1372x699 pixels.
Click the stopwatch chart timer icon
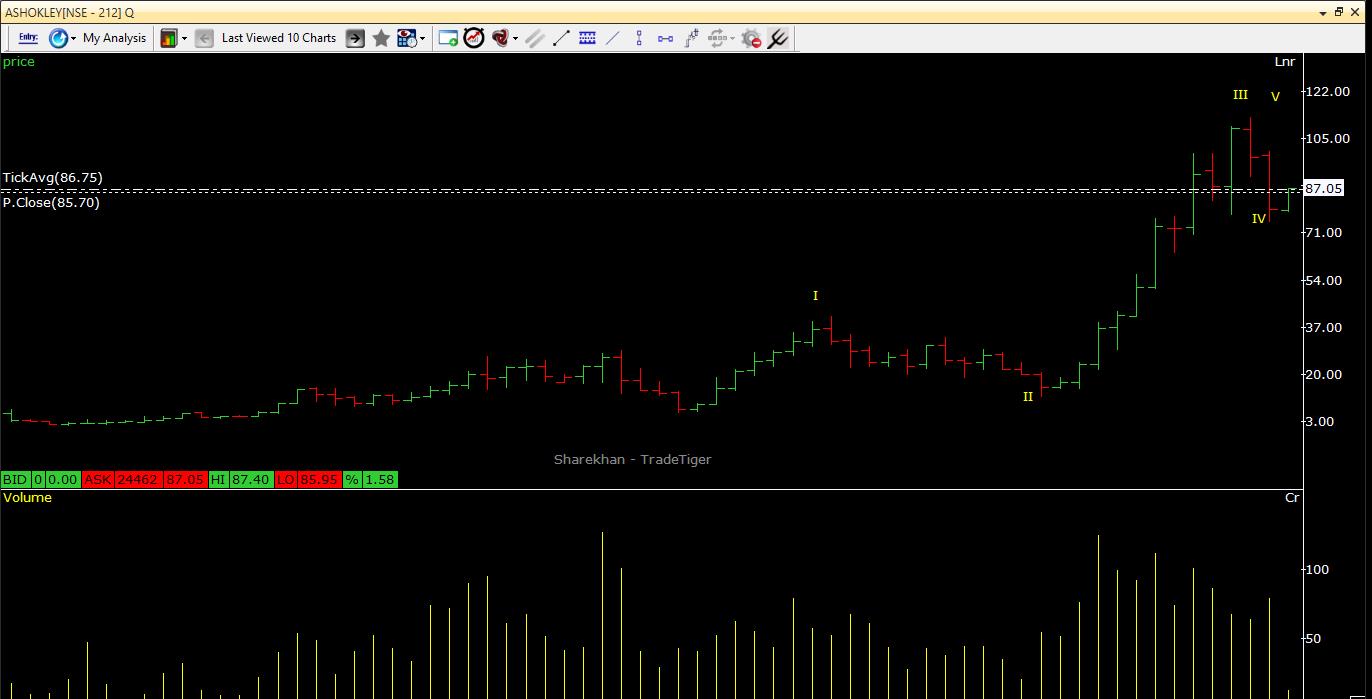click(x=474, y=38)
